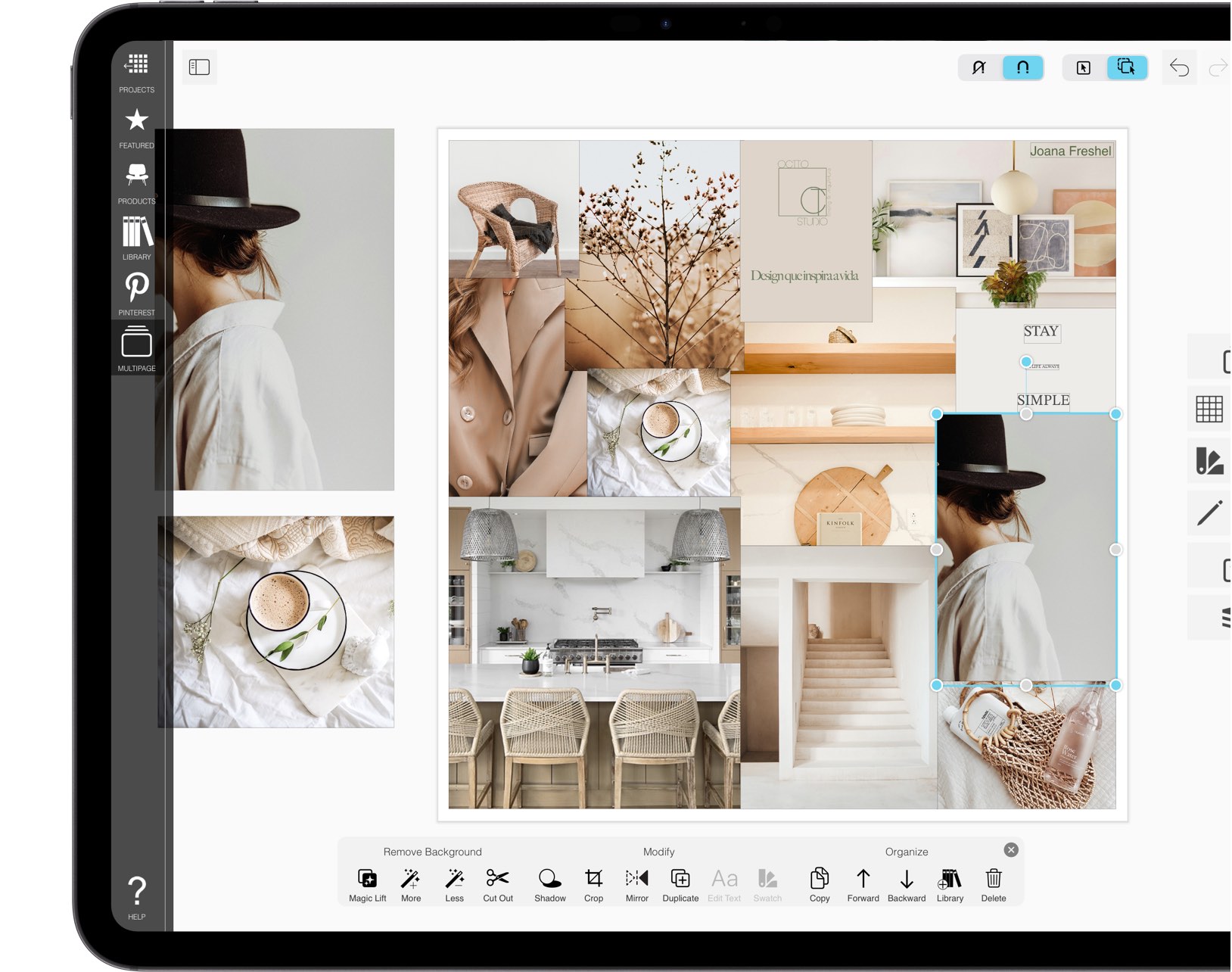Screen dimensions: 1232x972
Task: Enable snapping with the magnet toggle
Action: pyautogui.click(x=1022, y=67)
